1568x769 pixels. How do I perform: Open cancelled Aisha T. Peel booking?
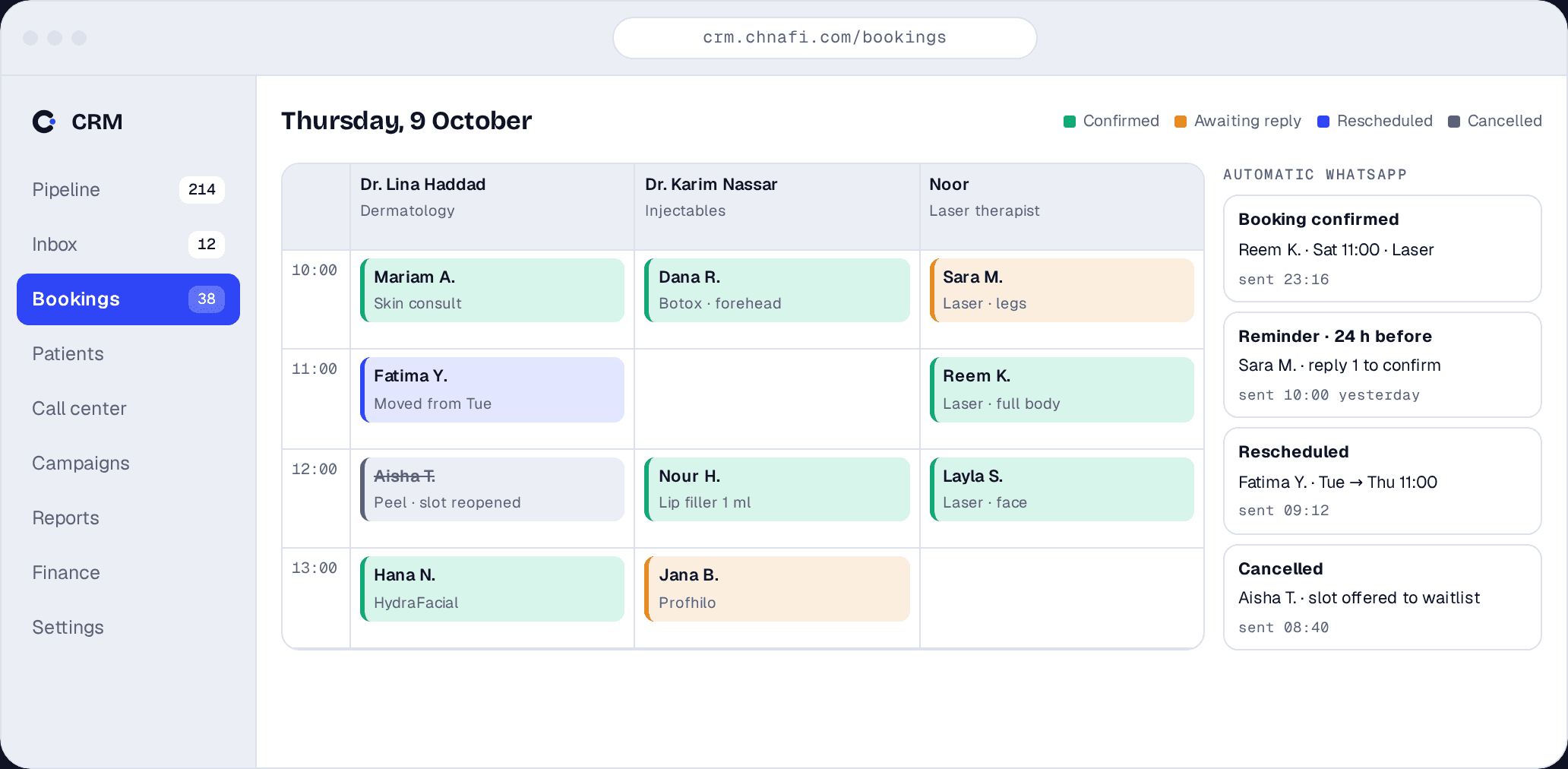(x=492, y=489)
